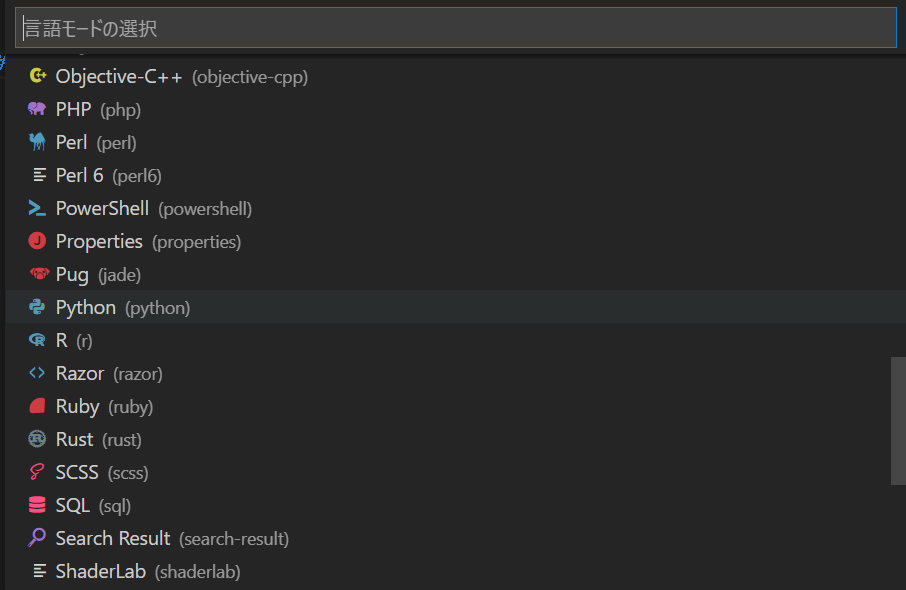
Task: Click the Razor angle brackets icon
Action: click(x=37, y=373)
